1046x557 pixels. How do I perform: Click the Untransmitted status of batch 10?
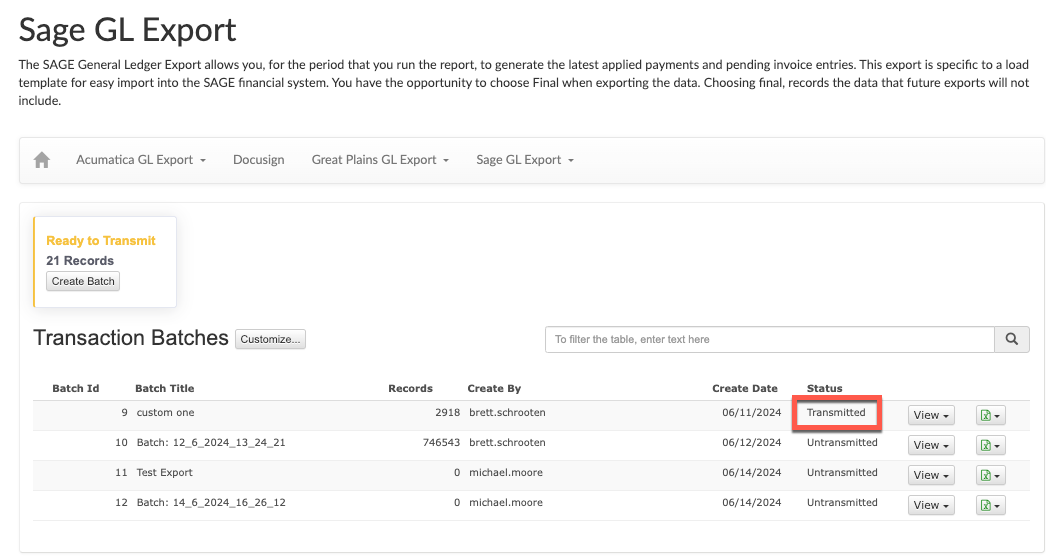842,443
